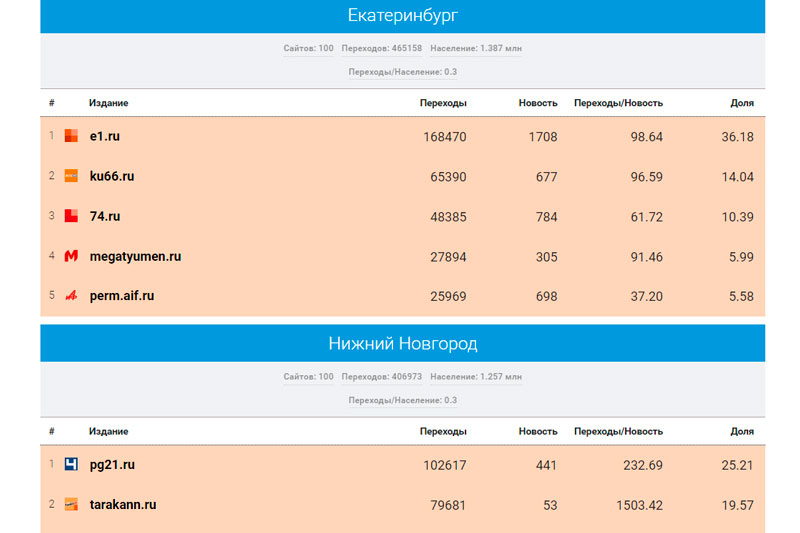Sort Нижний Новгород table by Издание column
The image size is (800, 533).
click(108, 432)
